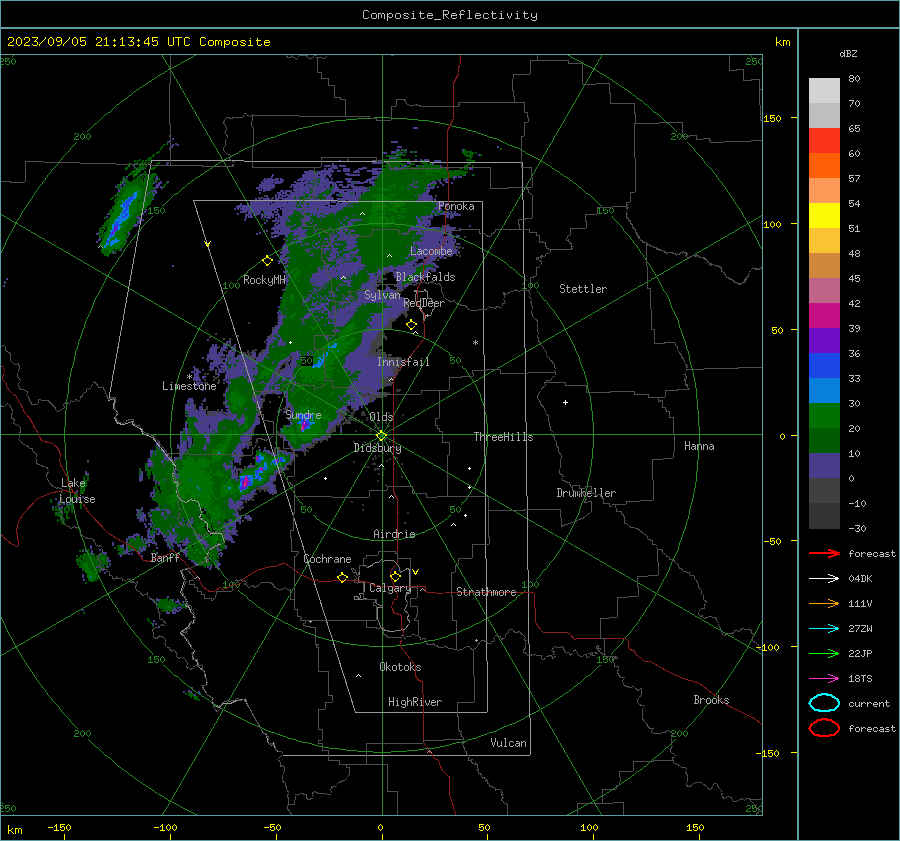Image resolution: width=900 pixels, height=841 pixels.
Task: Click the green 22JP arrow legend icon
Action: pos(824,653)
